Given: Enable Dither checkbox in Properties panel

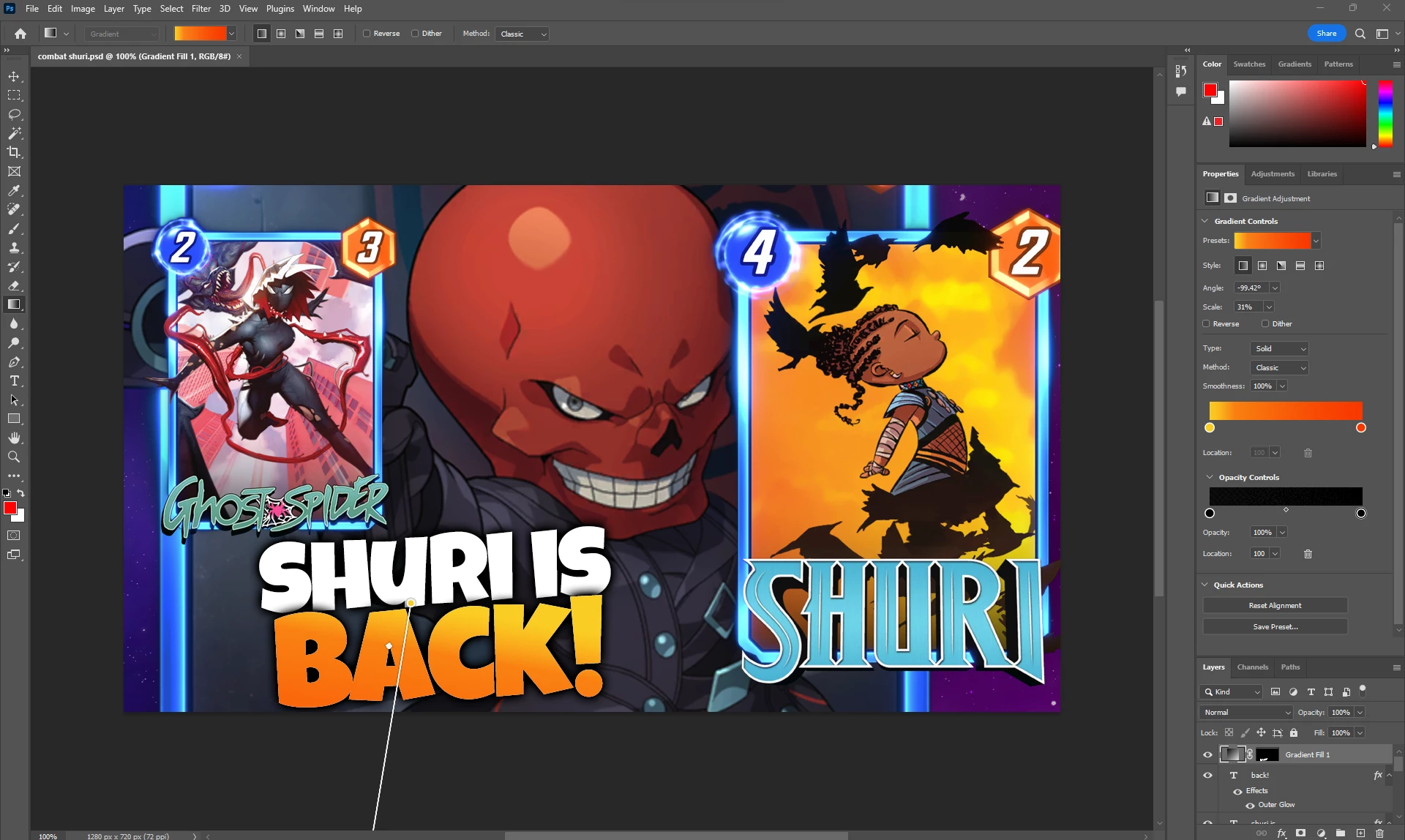Looking at the screenshot, I should 1265,323.
